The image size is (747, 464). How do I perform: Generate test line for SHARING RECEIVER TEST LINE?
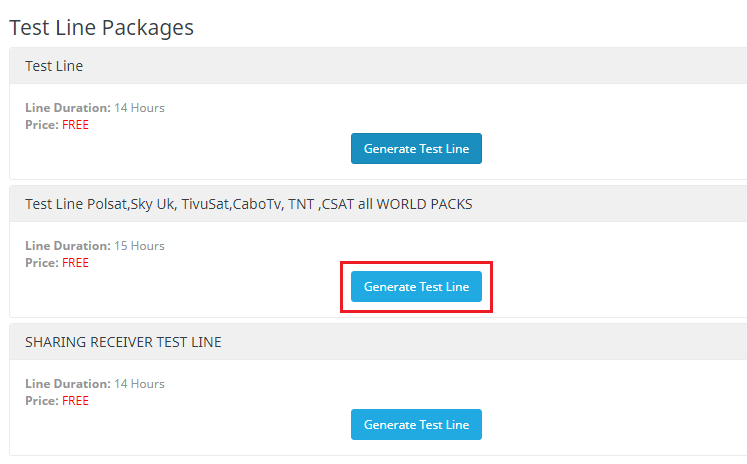416,424
